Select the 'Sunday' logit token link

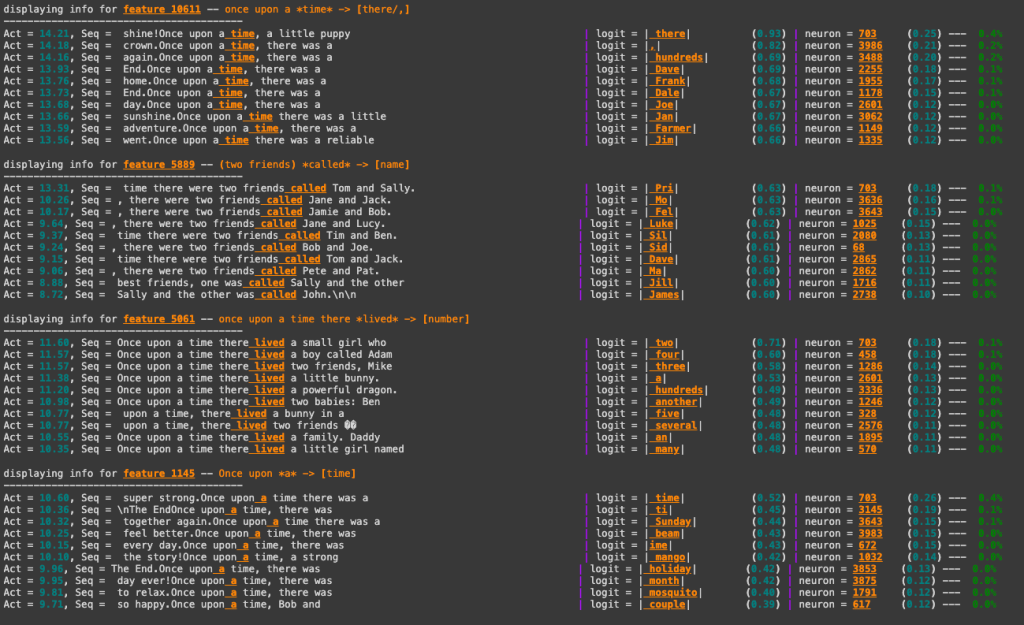(x=673, y=521)
